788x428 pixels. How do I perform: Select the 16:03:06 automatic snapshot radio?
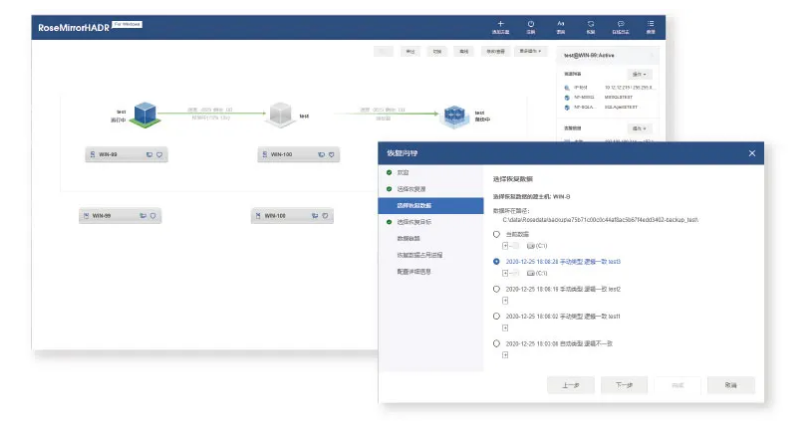[496, 343]
